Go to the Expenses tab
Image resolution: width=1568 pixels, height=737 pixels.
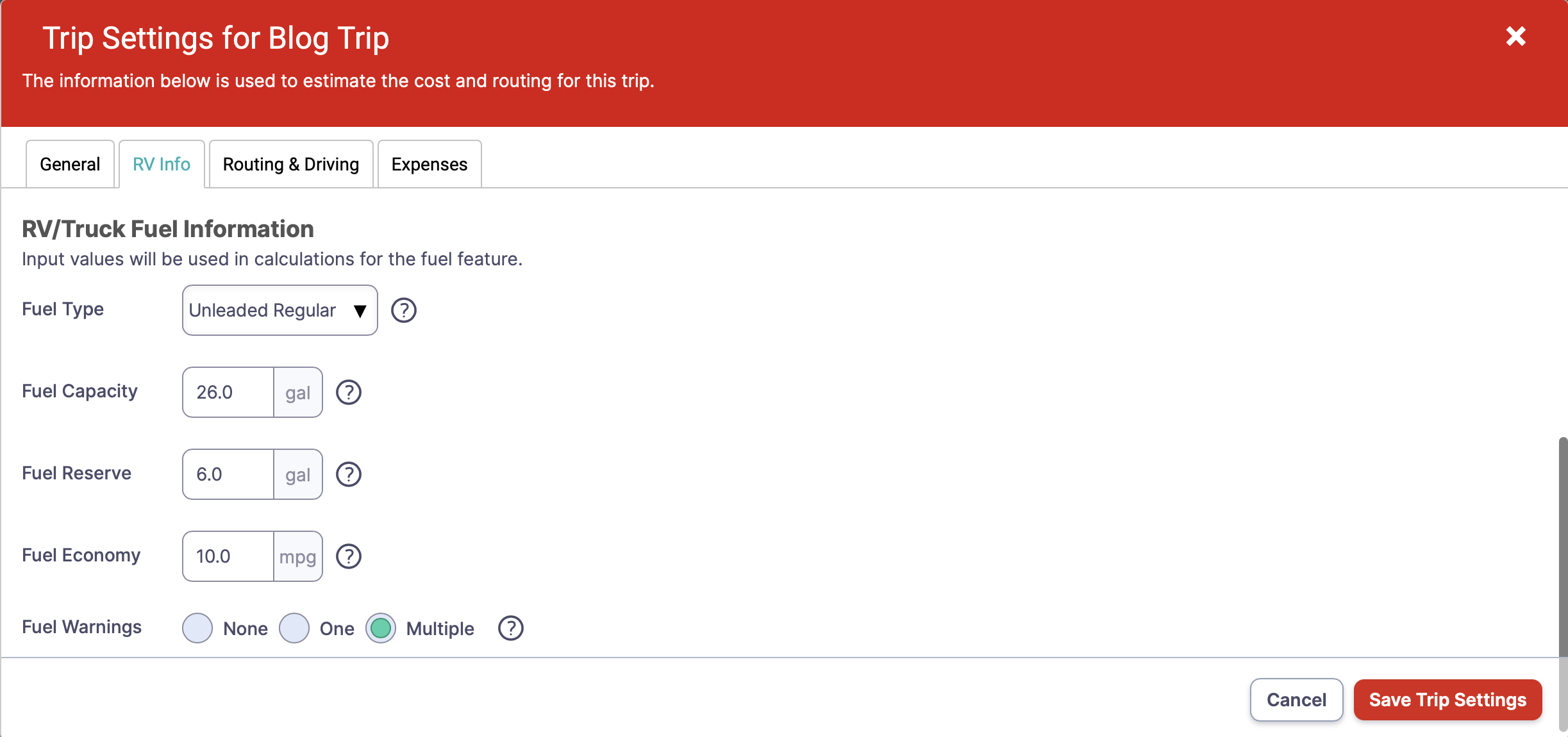click(430, 164)
